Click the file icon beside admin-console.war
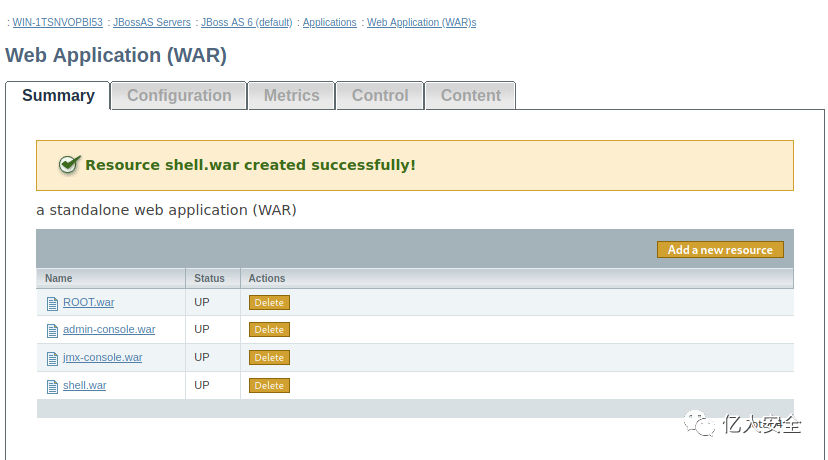The height and width of the screenshot is (460, 828). (x=52, y=331)
